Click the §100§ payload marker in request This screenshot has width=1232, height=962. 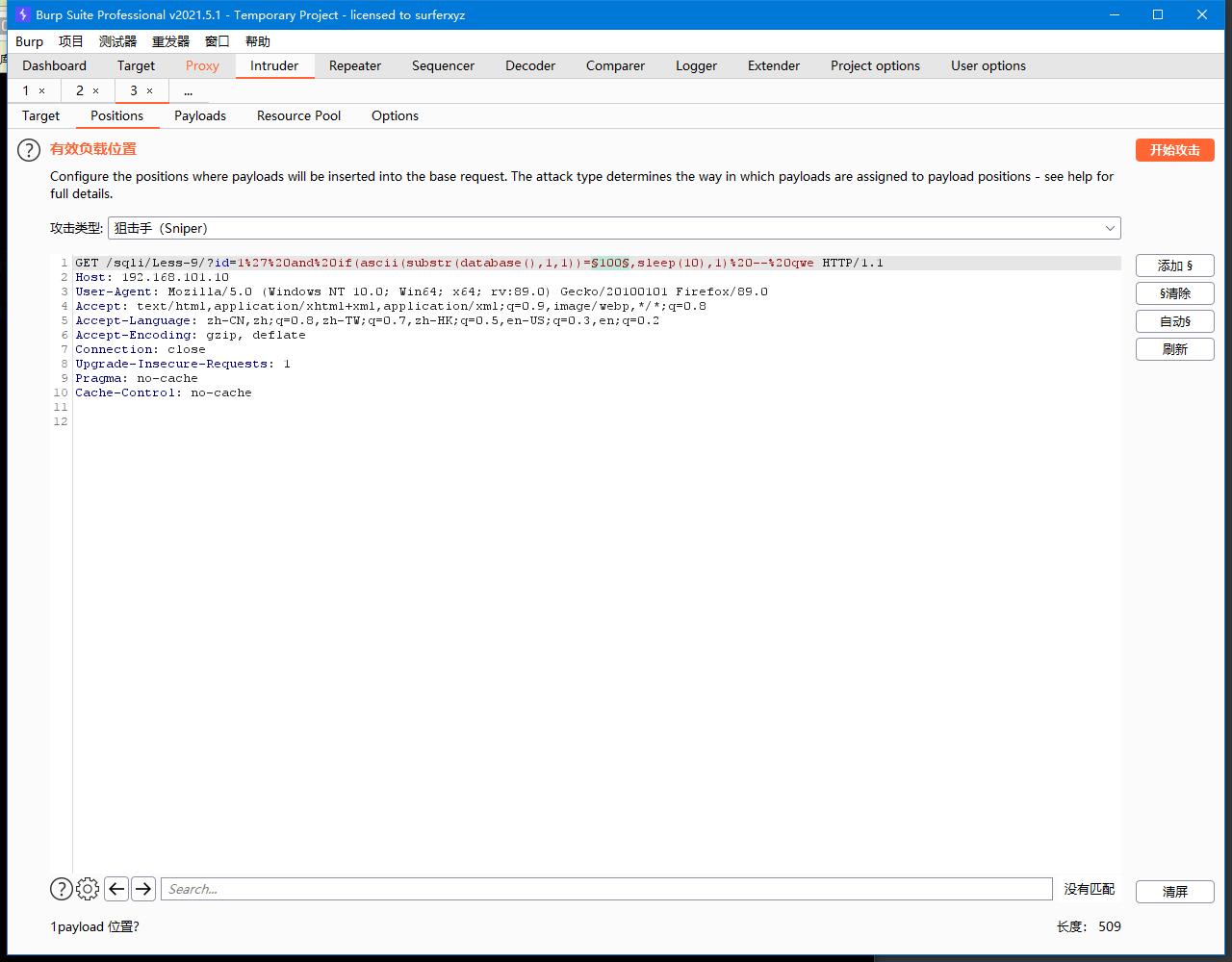click(610, 263)
